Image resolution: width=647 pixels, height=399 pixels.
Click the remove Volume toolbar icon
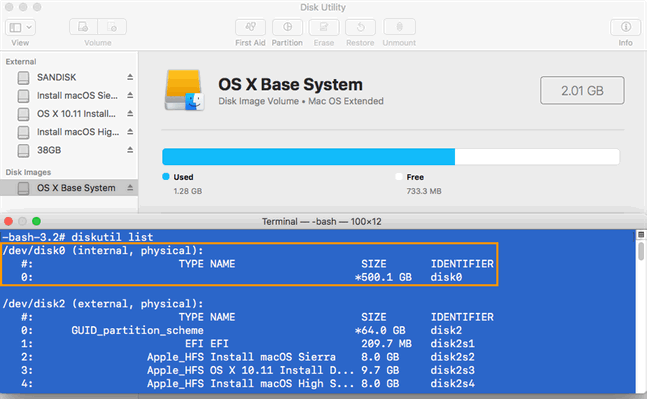pos(112,27)
